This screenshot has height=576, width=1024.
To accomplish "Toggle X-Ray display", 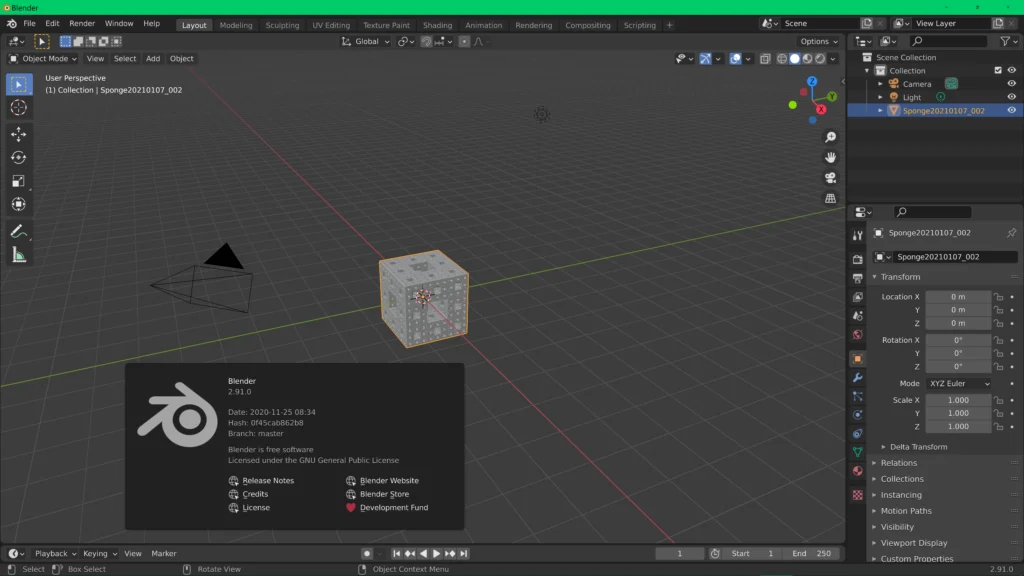I will pos(765,59).
